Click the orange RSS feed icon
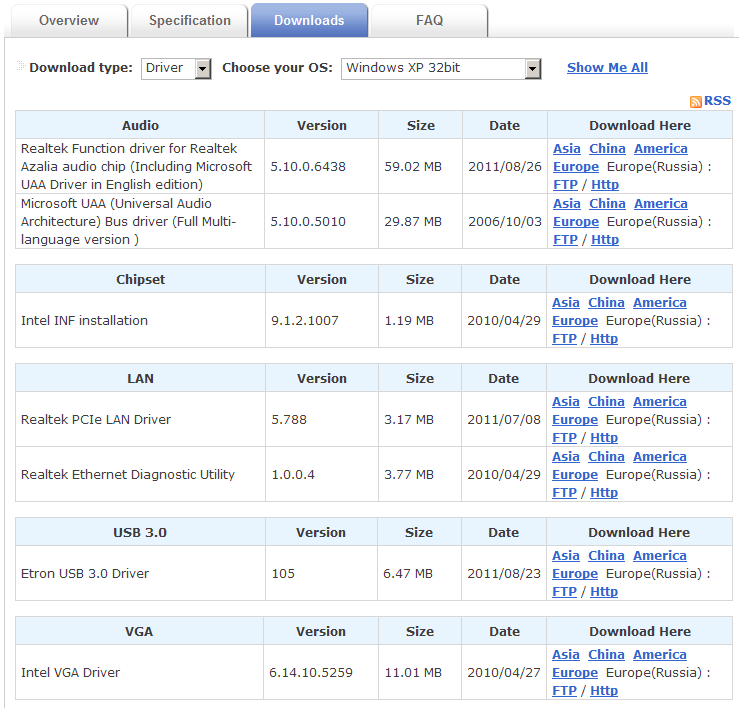Image resolution: width=739 pixels, height=708 pixels. 695,102
